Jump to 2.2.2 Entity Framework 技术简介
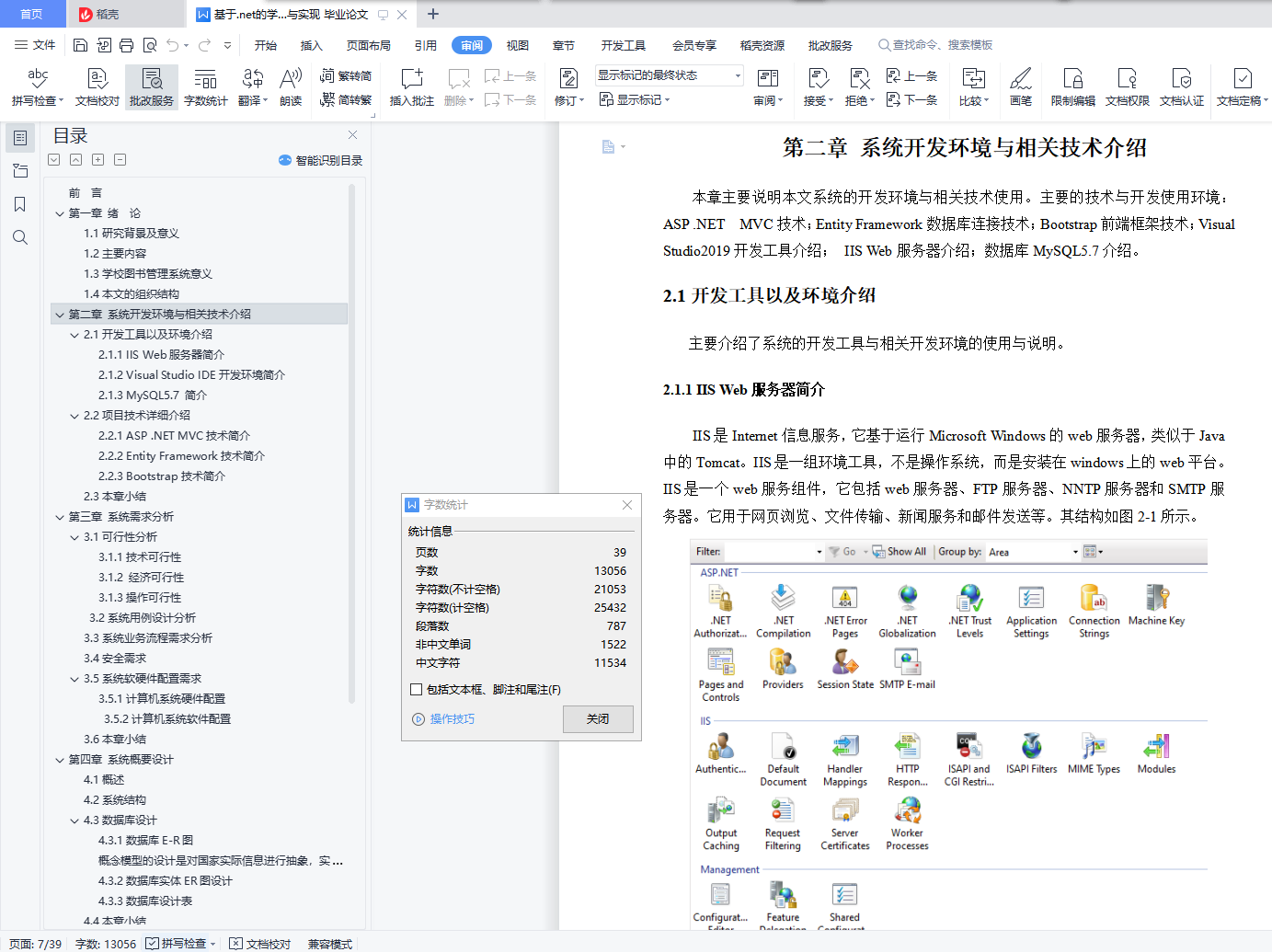 coord(181,456)
